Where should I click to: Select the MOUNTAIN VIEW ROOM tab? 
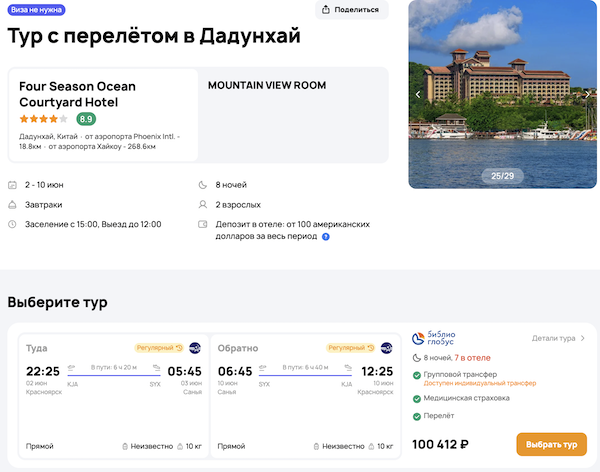tap(267, 86)
